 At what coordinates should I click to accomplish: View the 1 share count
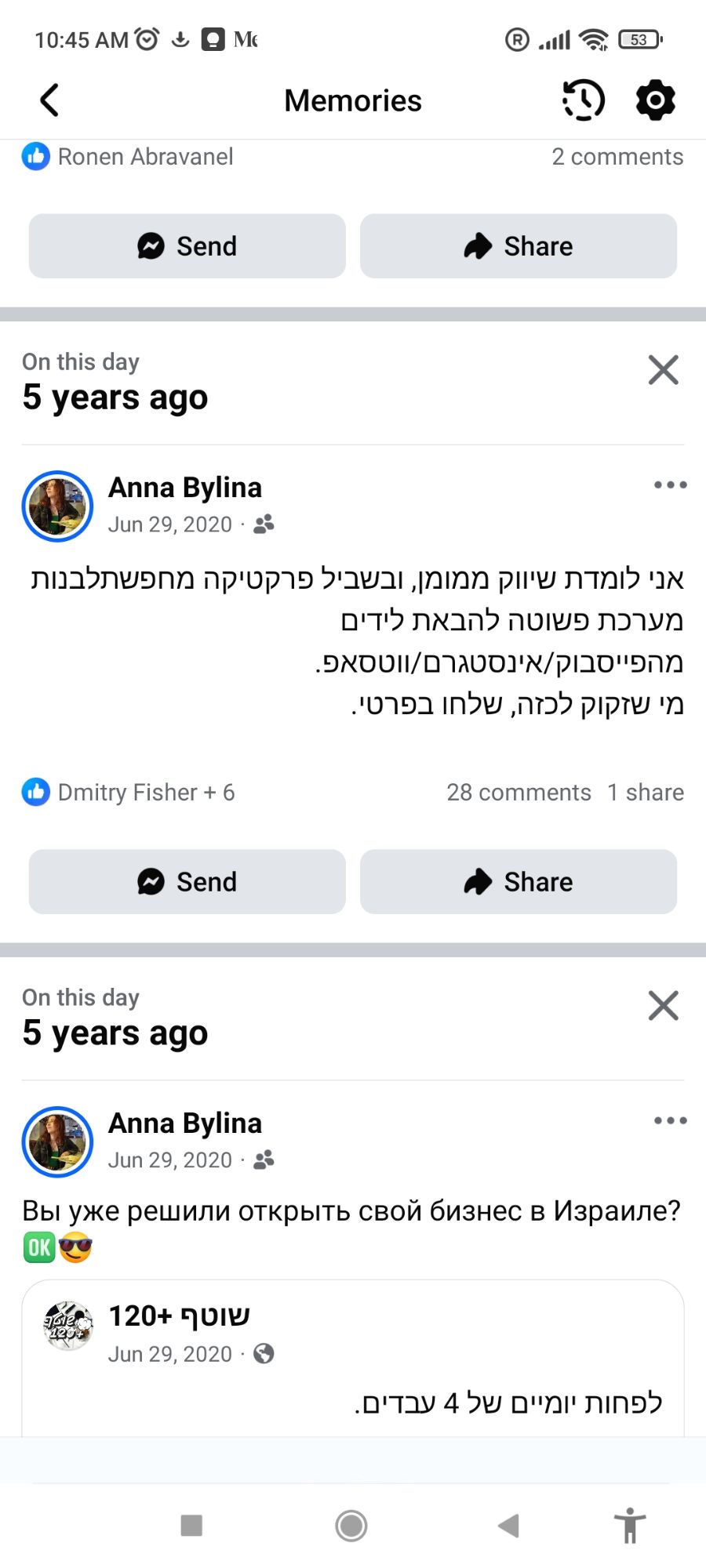[646, 793]
